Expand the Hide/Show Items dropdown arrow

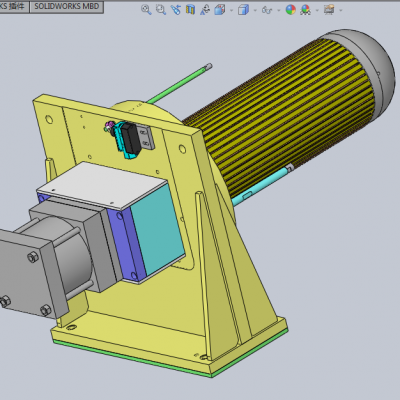point(279,10)
